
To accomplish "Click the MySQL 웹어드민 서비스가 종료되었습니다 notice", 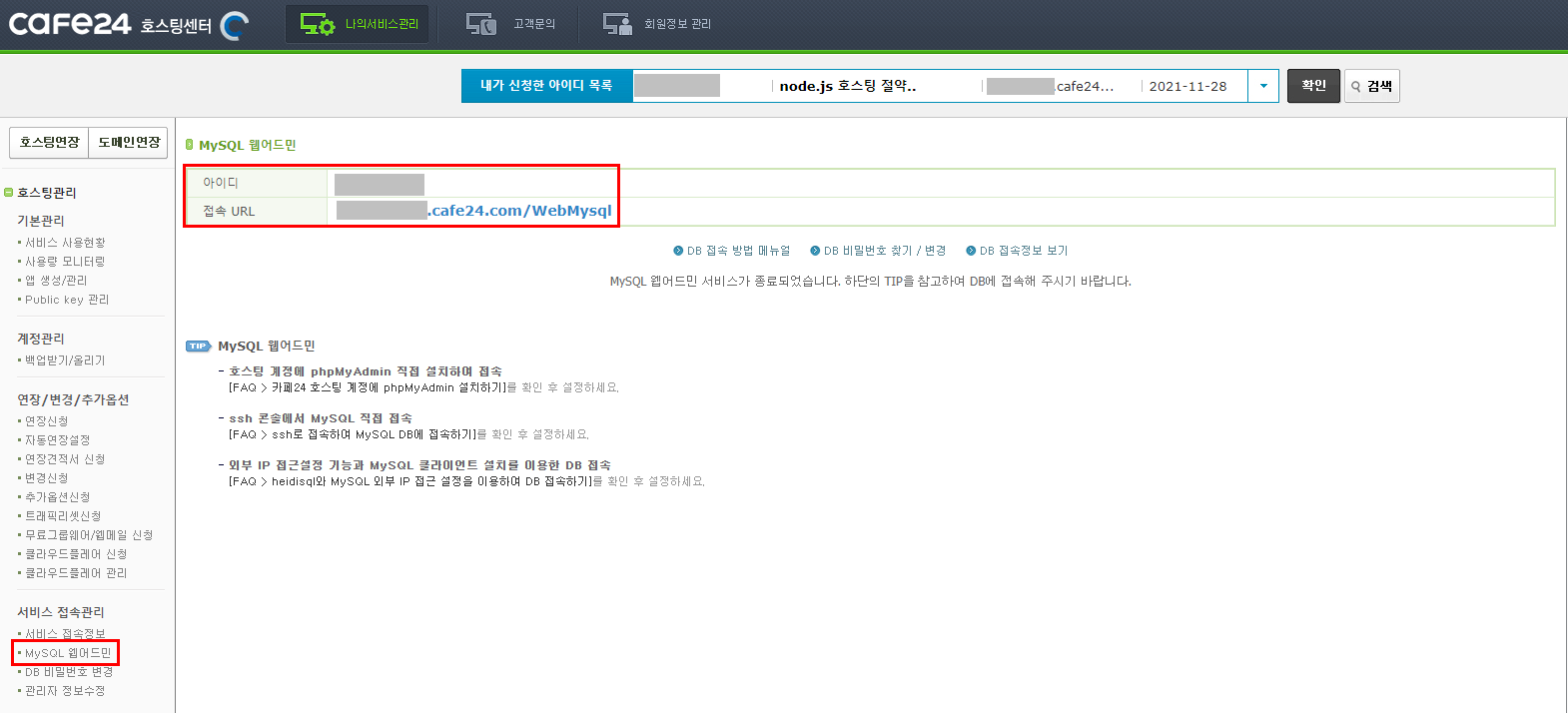I will point(871,282).
